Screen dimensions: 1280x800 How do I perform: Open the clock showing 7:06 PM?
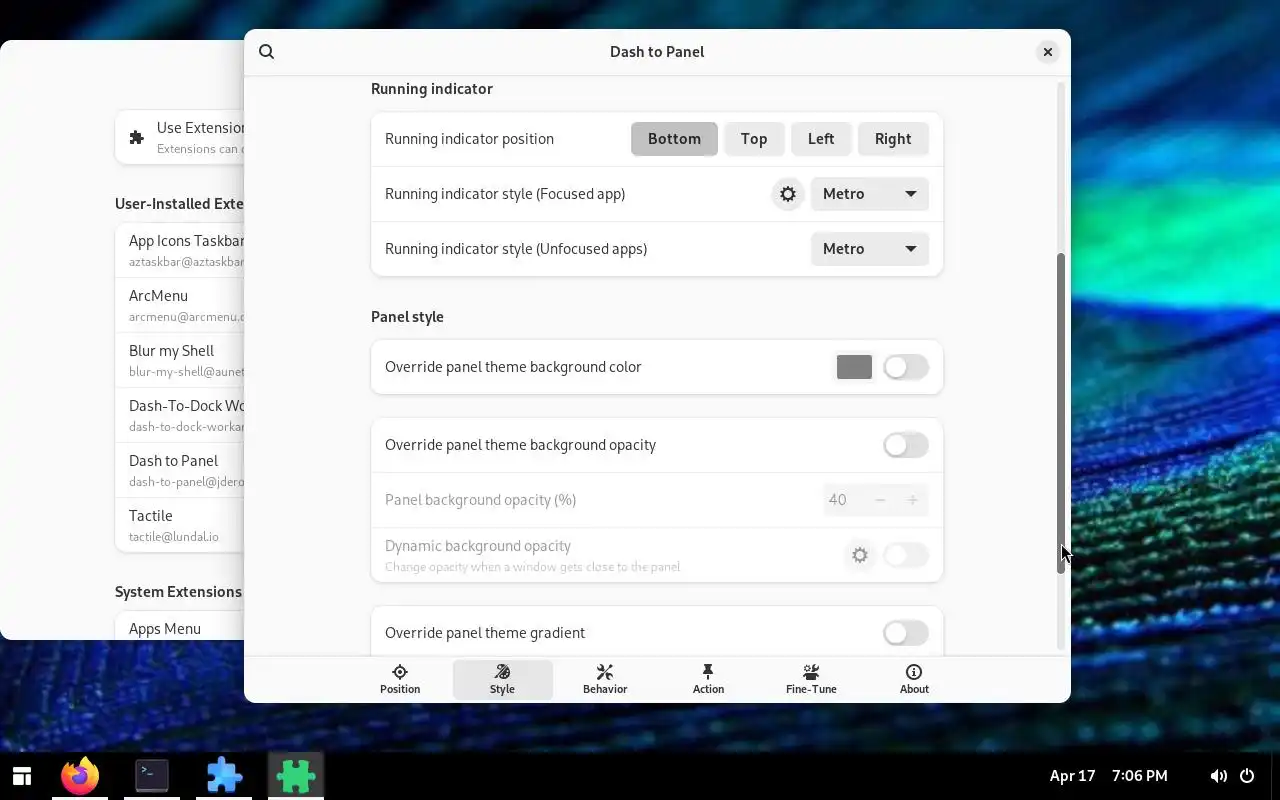[1139, 776]
